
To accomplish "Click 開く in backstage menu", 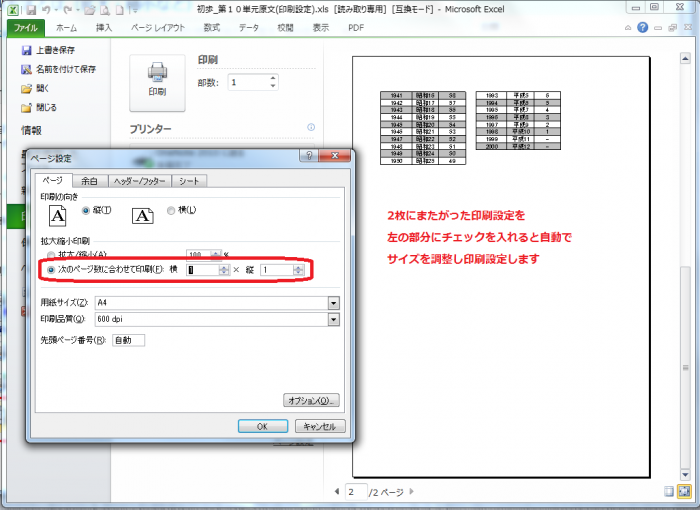I will pos(35,88).
